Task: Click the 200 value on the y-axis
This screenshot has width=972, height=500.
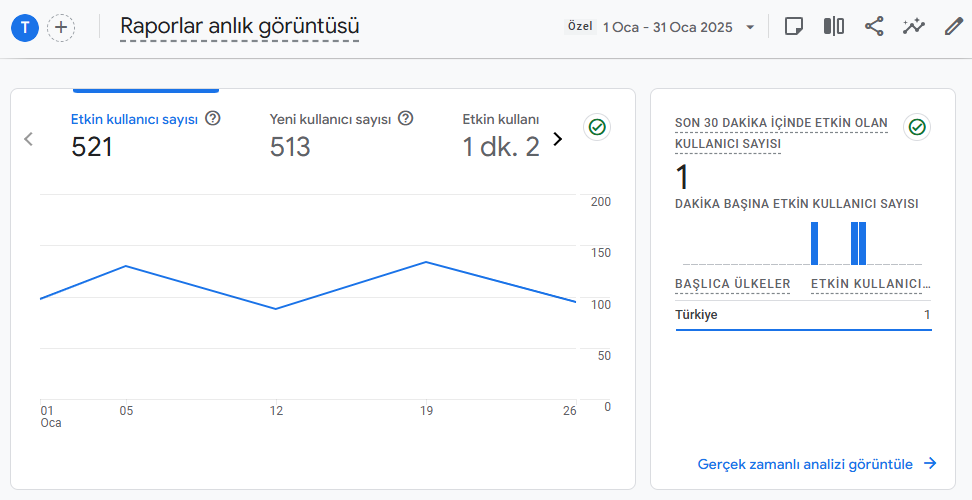Action: [601, 202]
